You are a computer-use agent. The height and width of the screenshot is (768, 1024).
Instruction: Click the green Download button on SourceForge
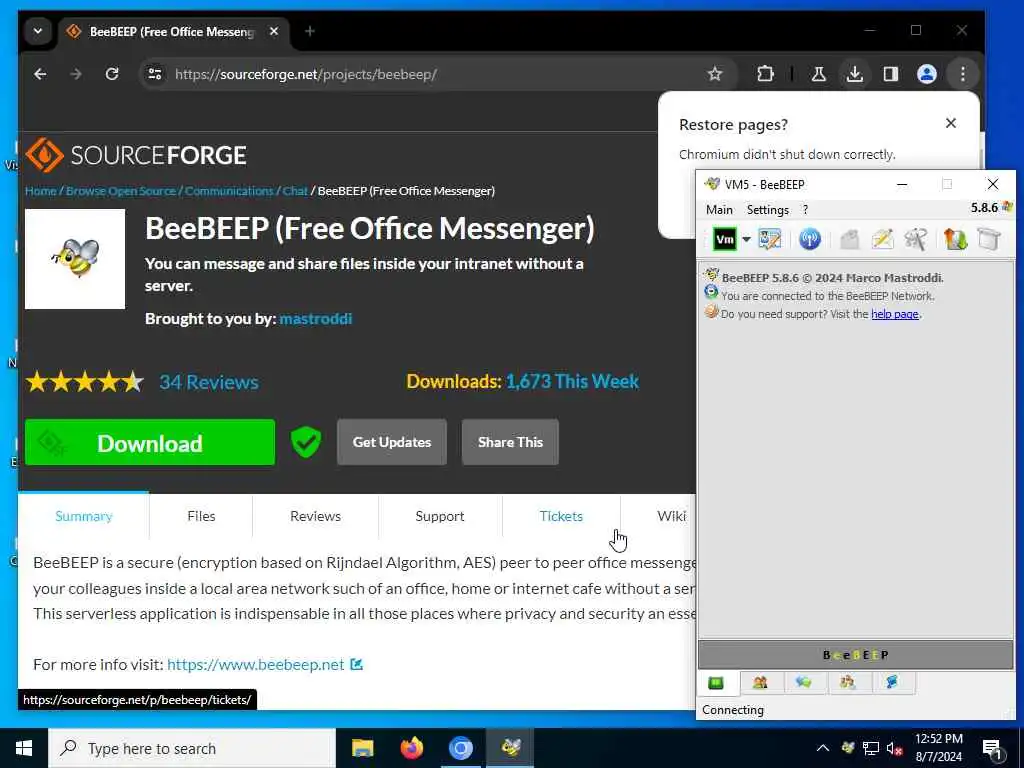(150, 443)
